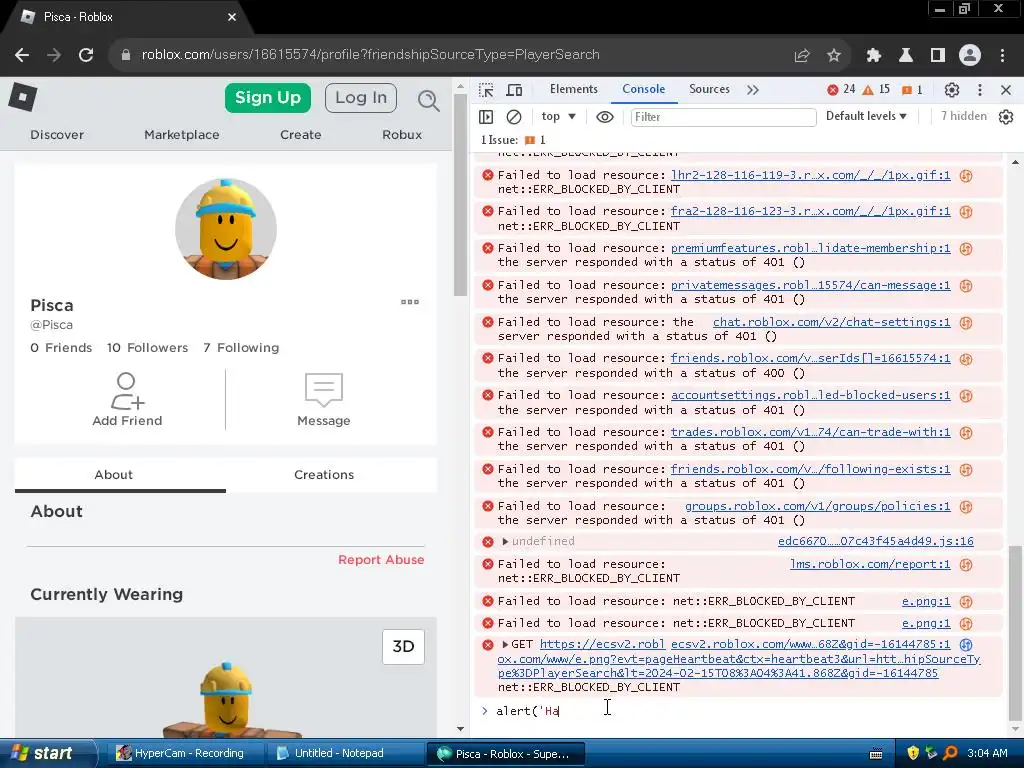Click the red error count badge 24
Viewport: 1024px width, 768px height.
tap(841, 89)
